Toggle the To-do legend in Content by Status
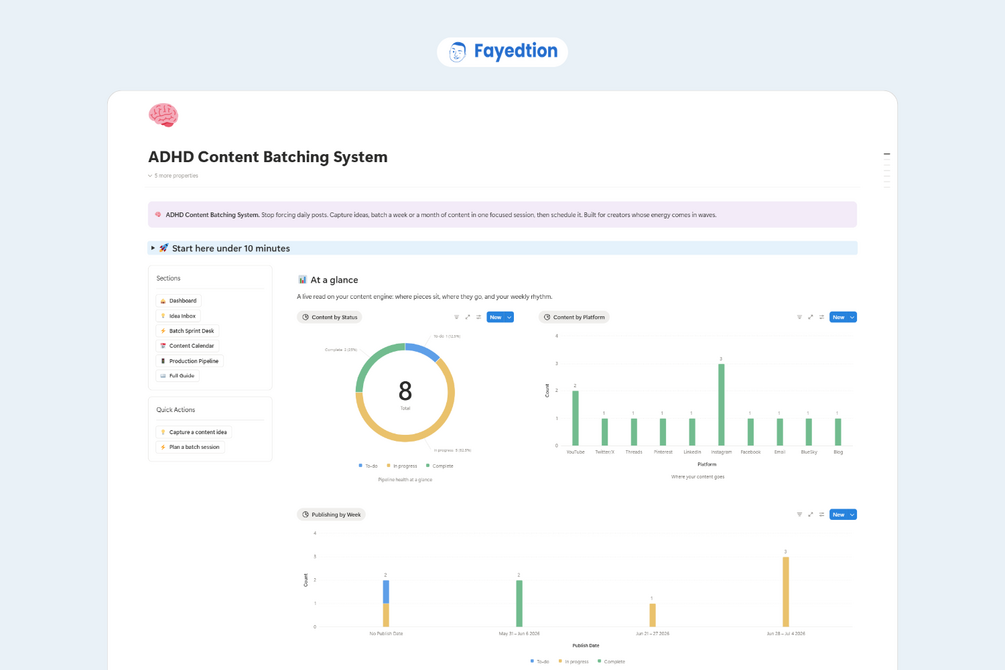1005x670 pixels. [x=369, y=466]
